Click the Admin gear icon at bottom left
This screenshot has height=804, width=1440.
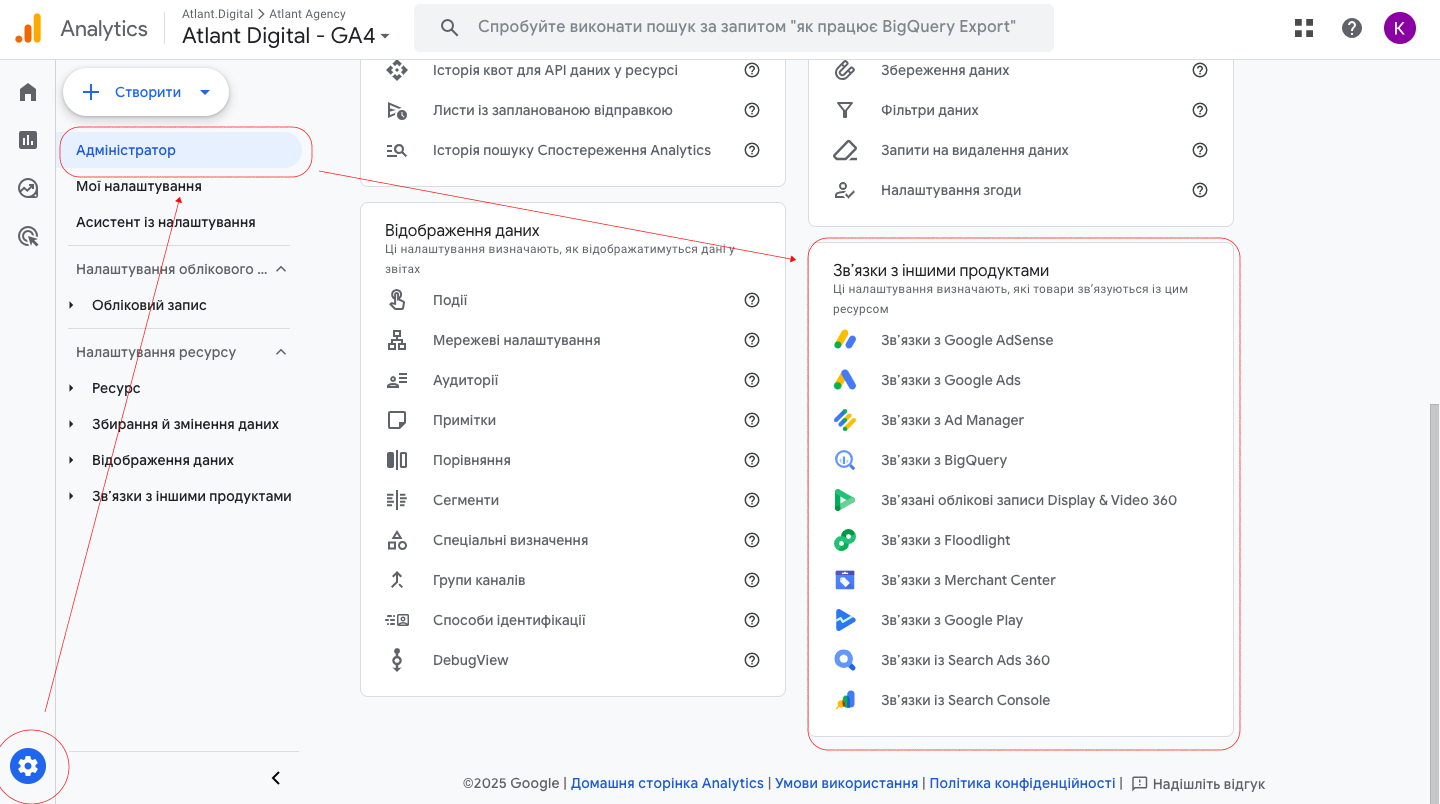point(28,767)
